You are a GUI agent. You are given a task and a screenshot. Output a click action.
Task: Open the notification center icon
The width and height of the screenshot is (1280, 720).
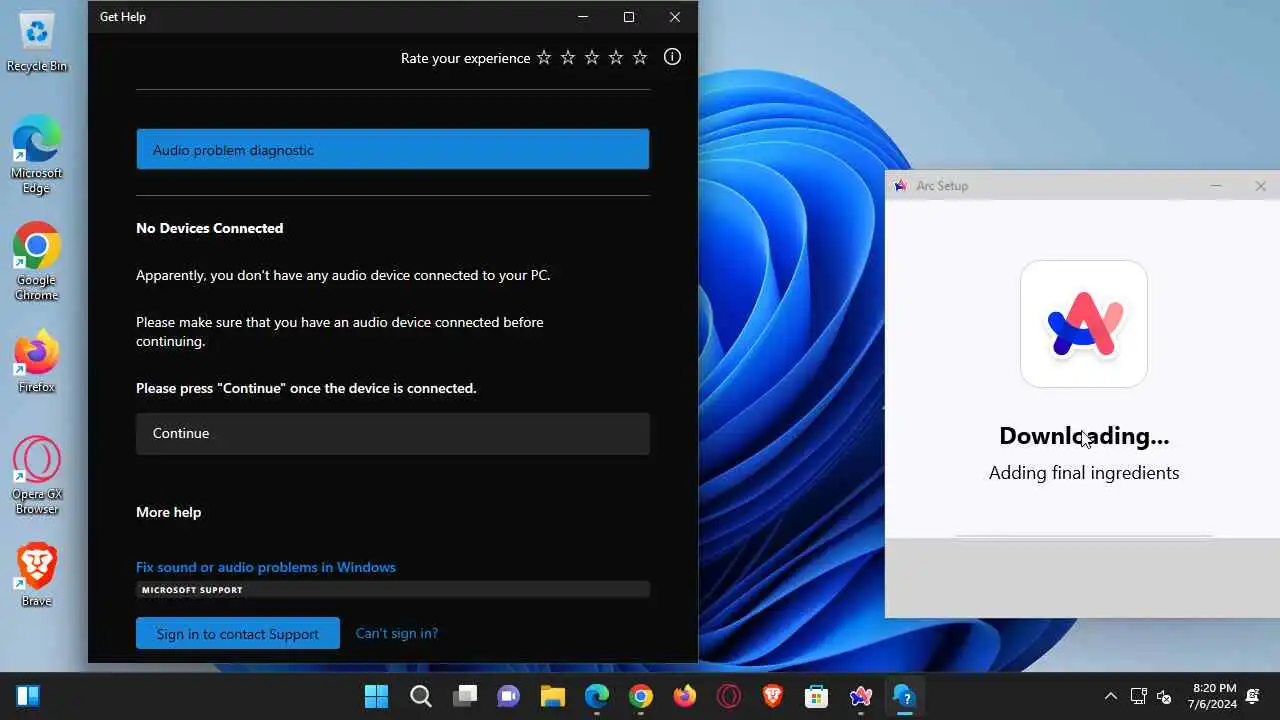pos(1253,696)
